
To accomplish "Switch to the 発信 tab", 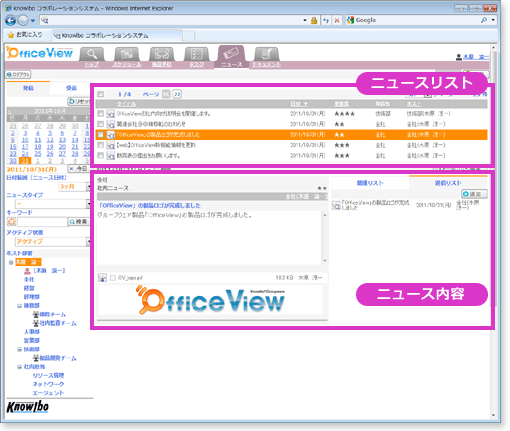I will pyautogui.click(x=28, y=88).
